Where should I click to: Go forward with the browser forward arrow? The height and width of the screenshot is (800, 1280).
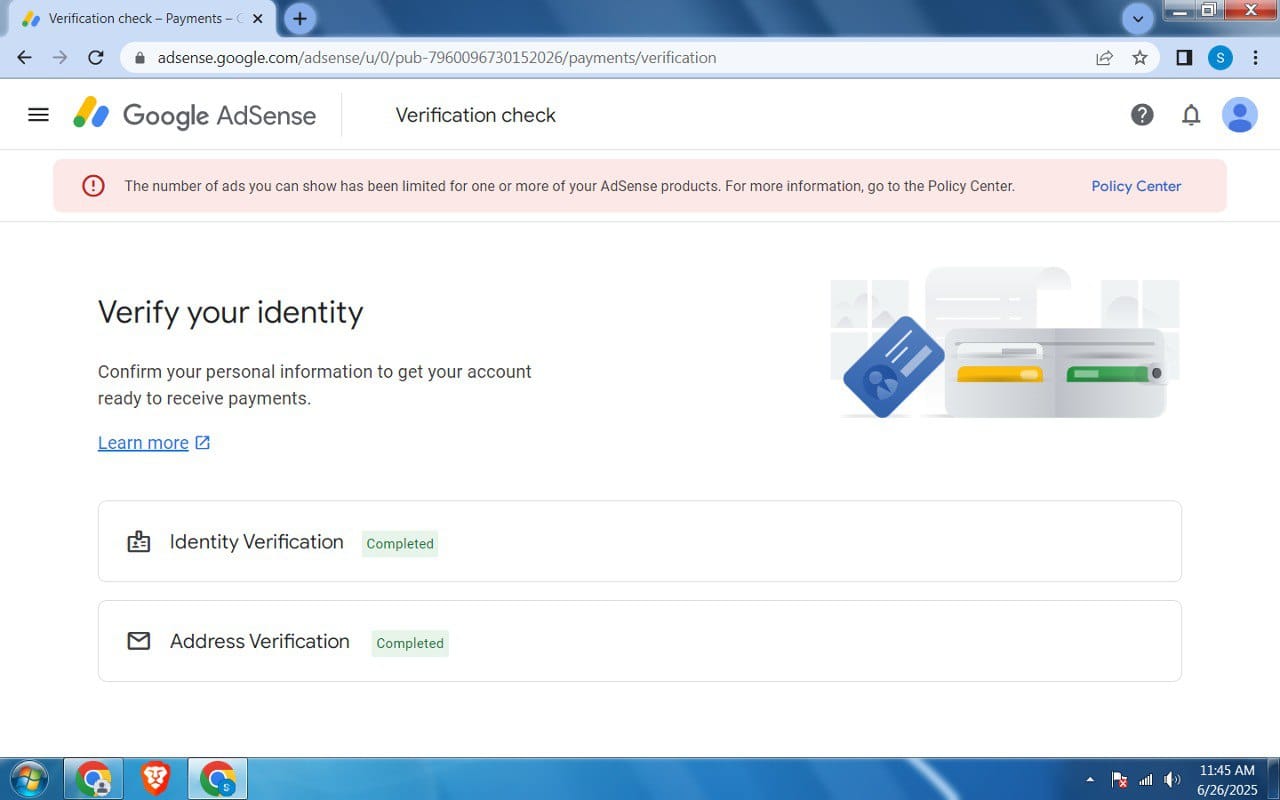point(60,58)
